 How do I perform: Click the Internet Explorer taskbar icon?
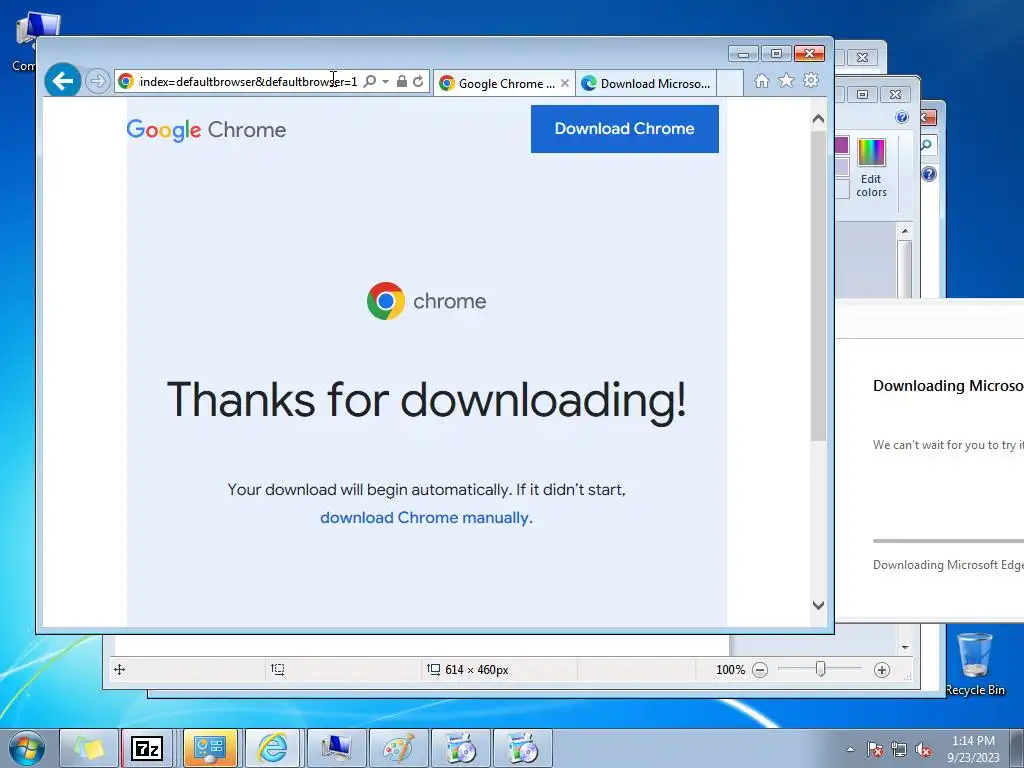pyautogui.click(x=272, y=748)
